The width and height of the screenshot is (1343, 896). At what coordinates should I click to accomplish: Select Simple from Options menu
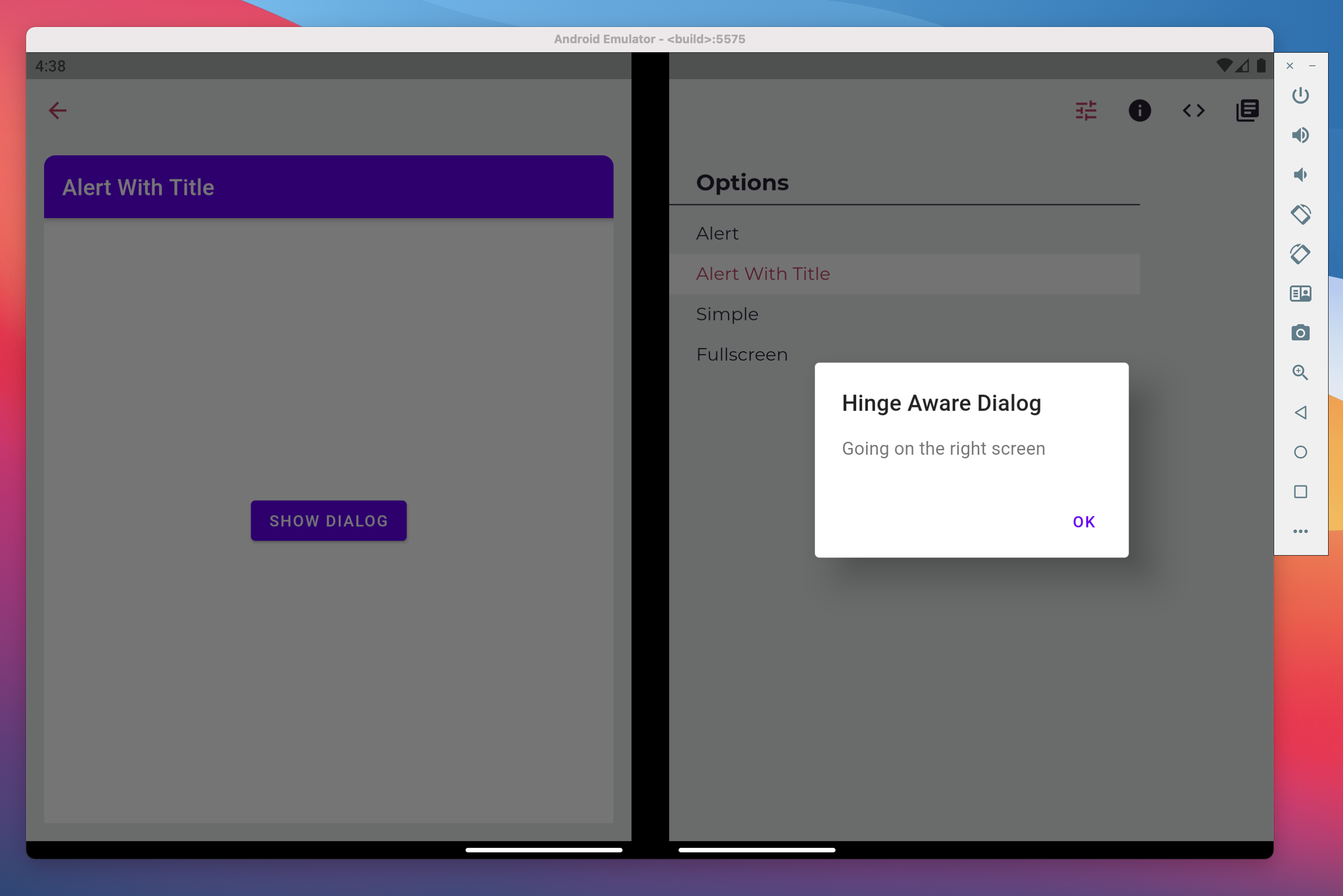[727, 314]
